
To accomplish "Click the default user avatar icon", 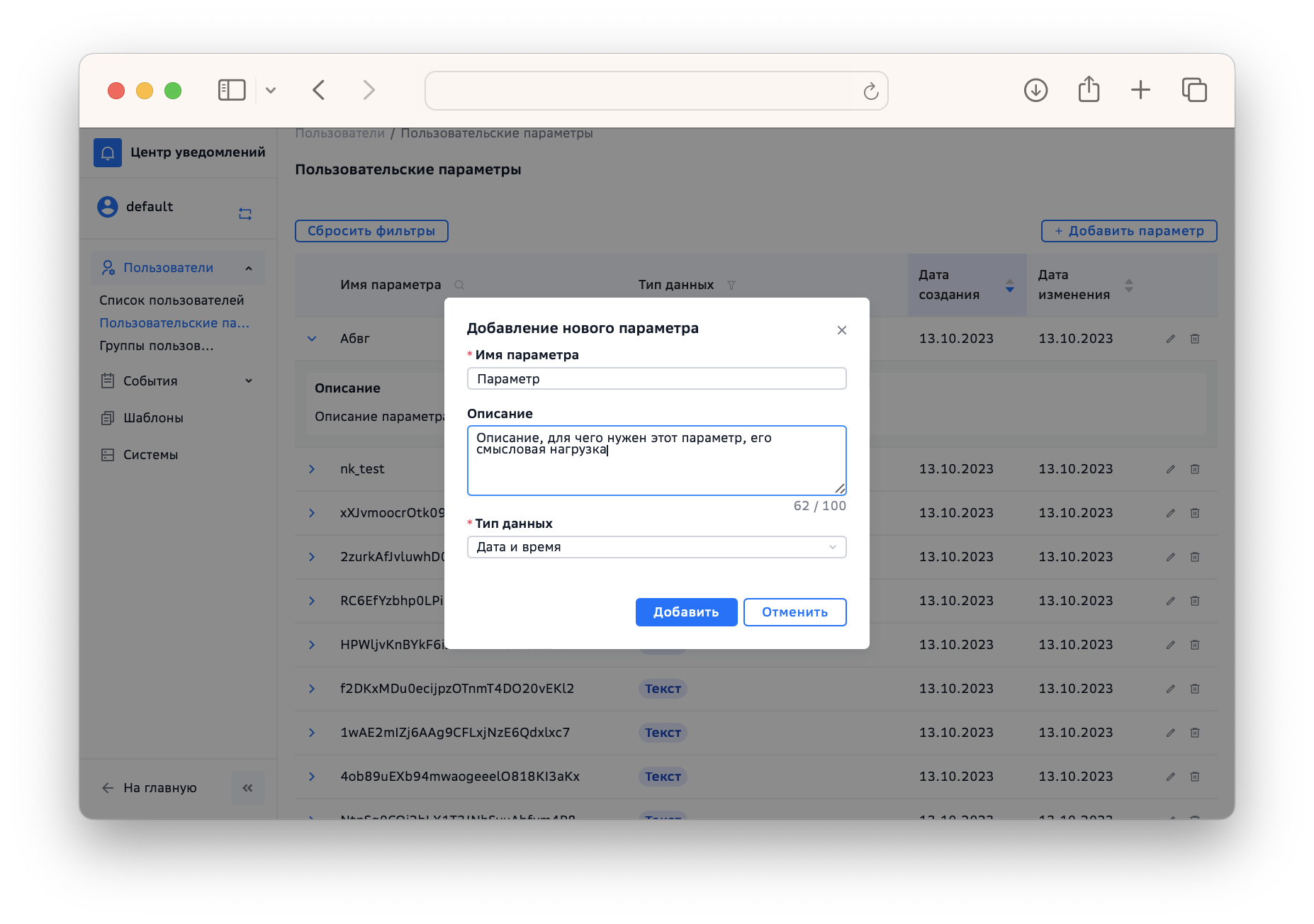I will tap(108, 207).
